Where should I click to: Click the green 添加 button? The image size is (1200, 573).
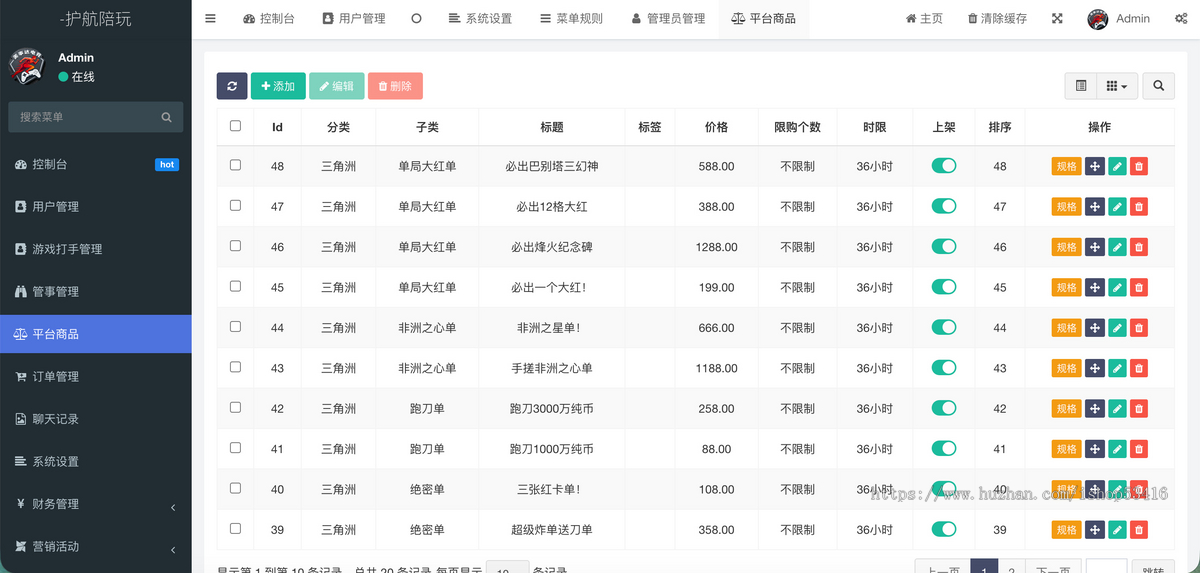(278, 86)
